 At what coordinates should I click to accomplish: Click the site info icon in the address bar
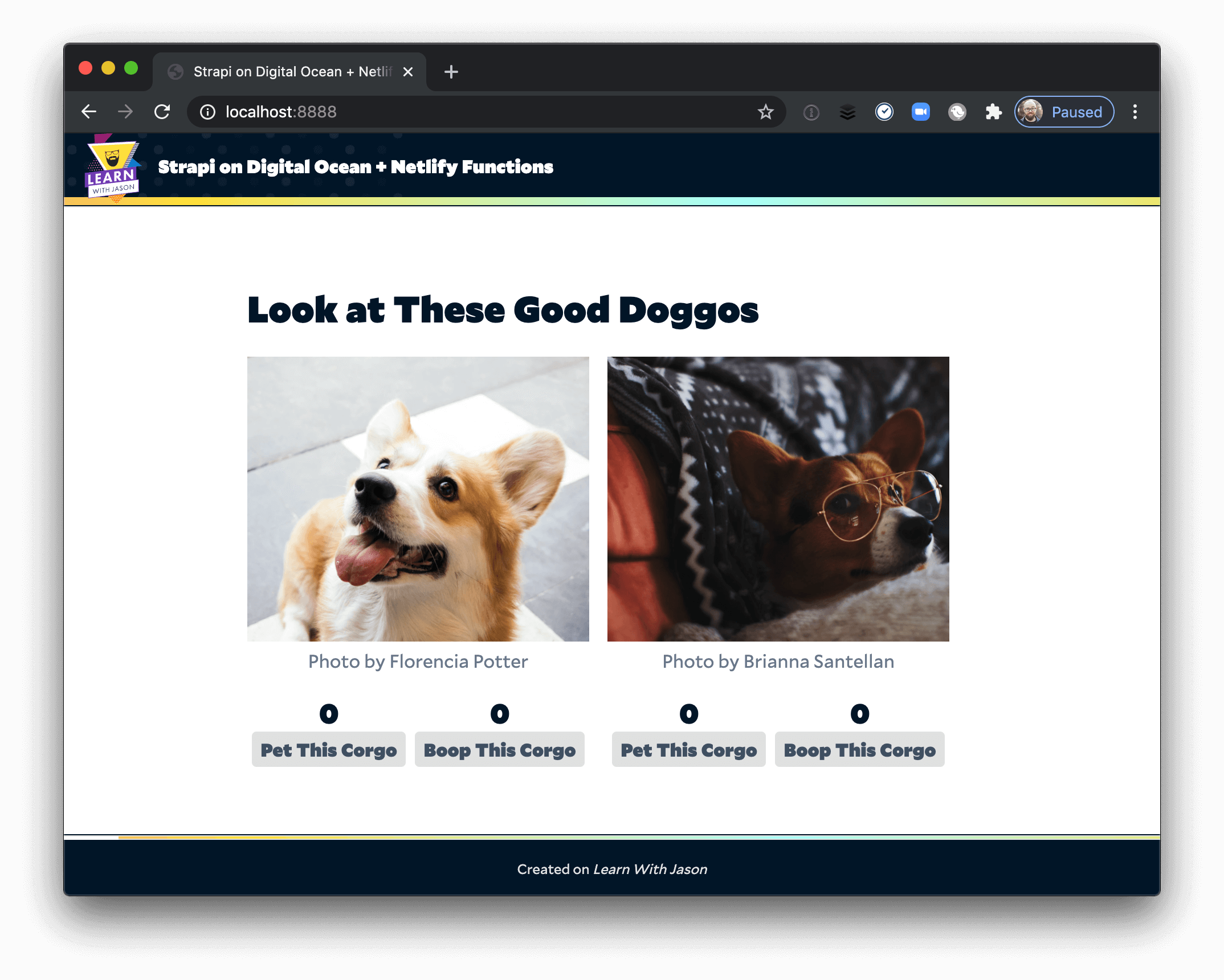[207, 112]
